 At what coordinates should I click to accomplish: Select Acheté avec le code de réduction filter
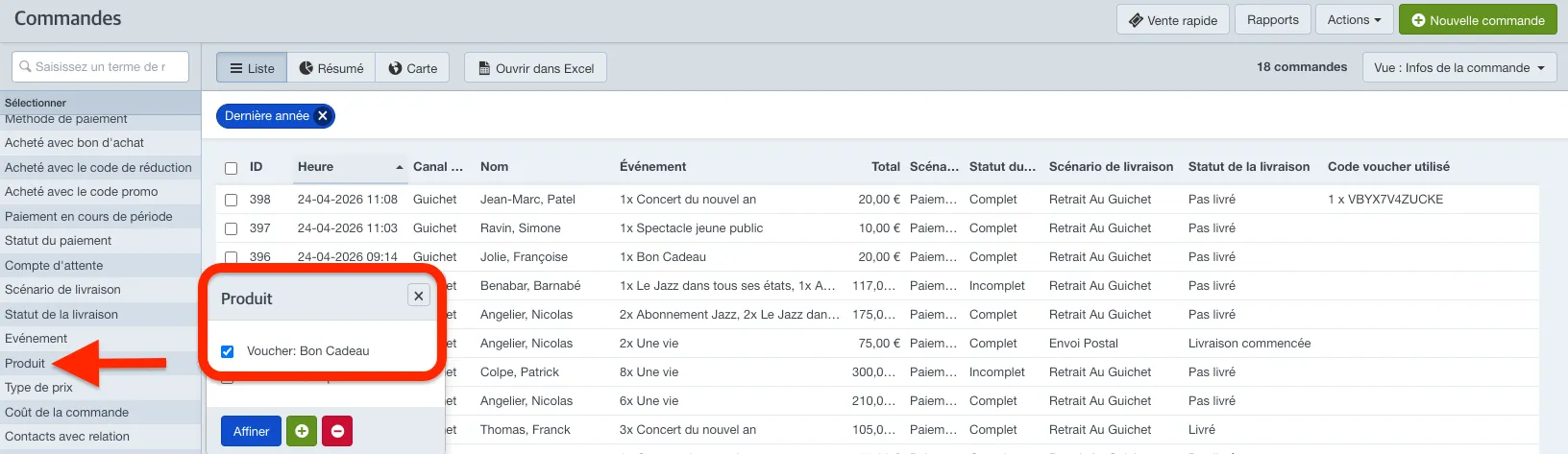pyautogui.click(x=100, y=167)
